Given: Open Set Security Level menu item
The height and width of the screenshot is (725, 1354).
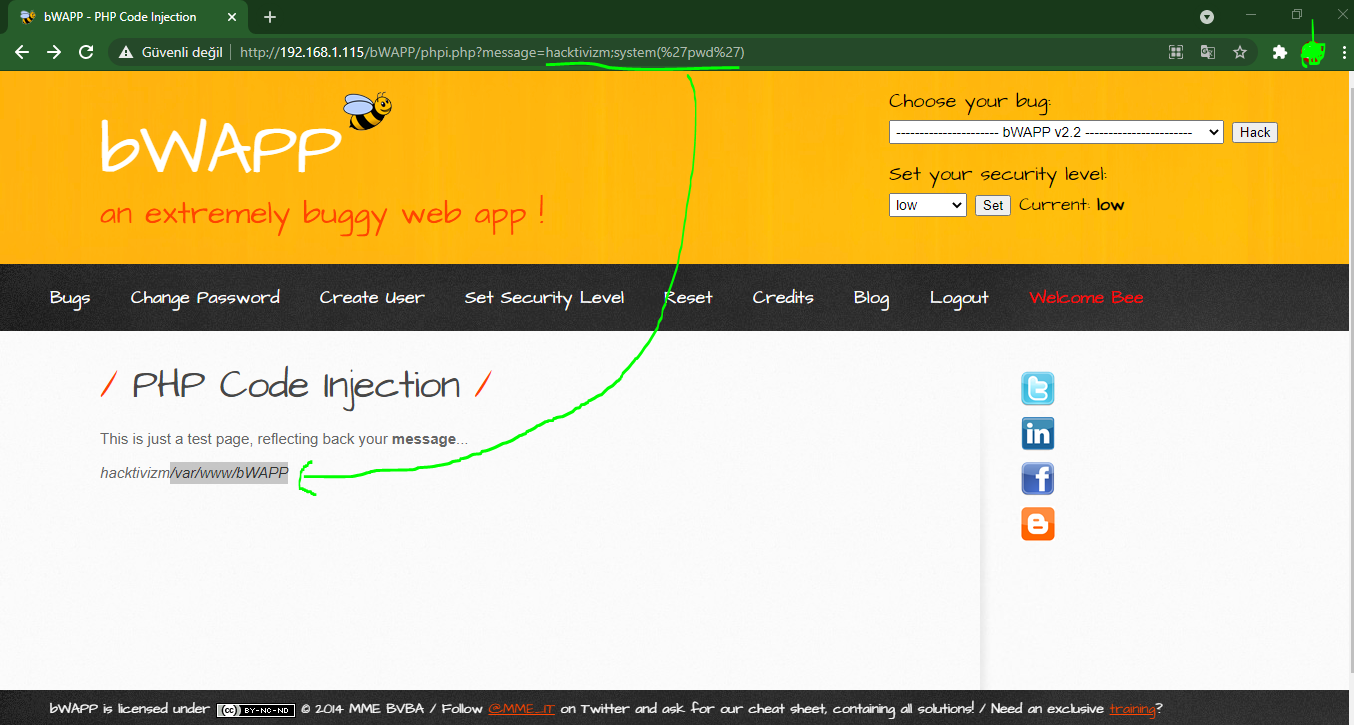Looking at the screenshot, I should 545,298.
